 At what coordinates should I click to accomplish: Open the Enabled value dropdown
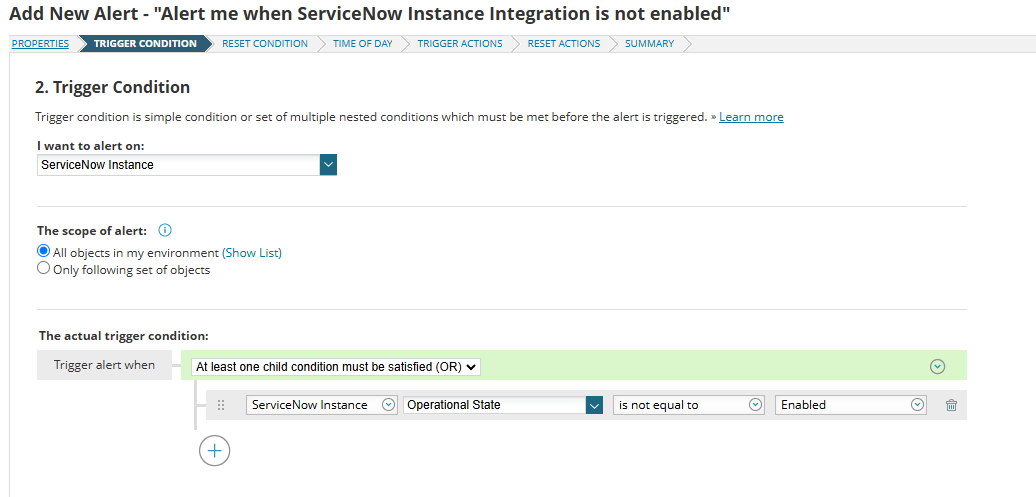[x=851, y=405]
